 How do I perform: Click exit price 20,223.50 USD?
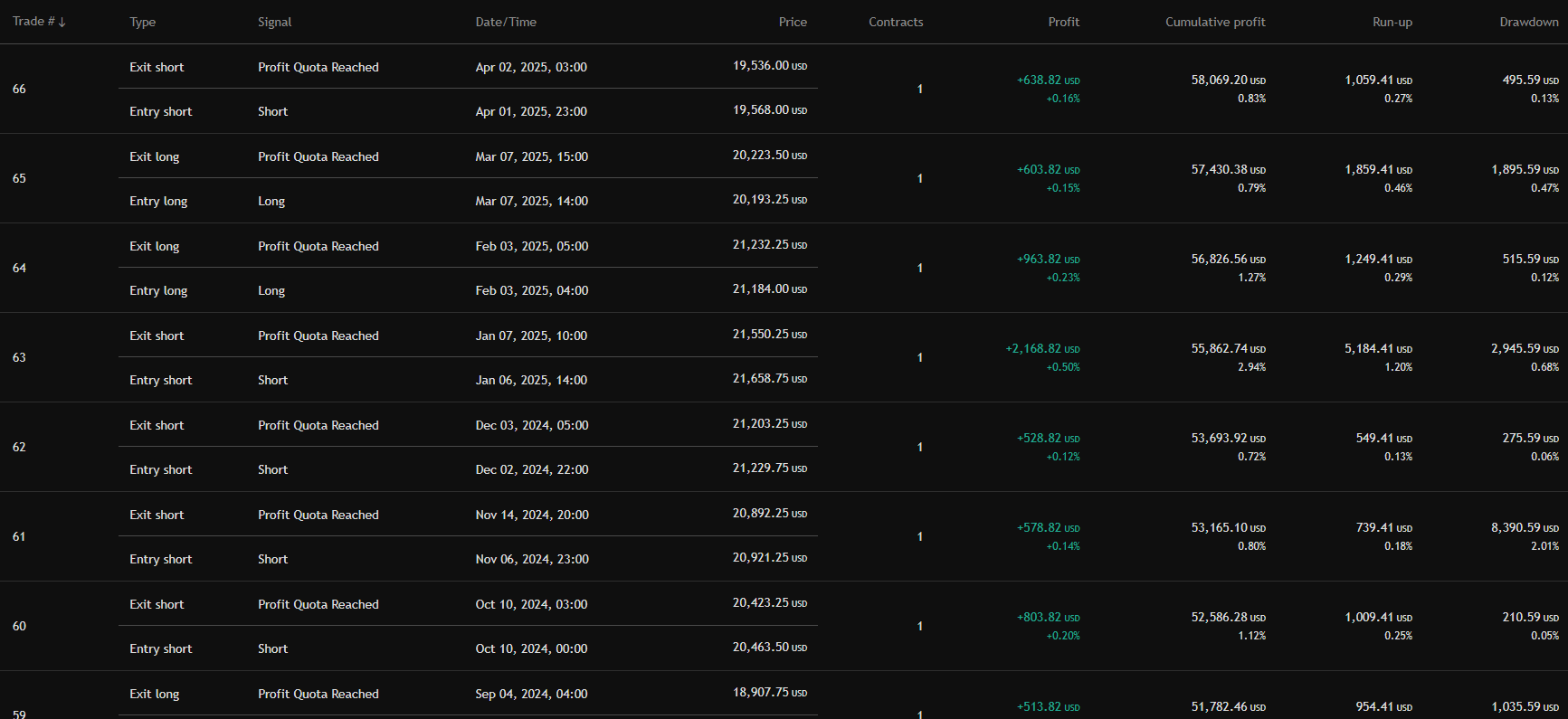[x=770, y=155]
